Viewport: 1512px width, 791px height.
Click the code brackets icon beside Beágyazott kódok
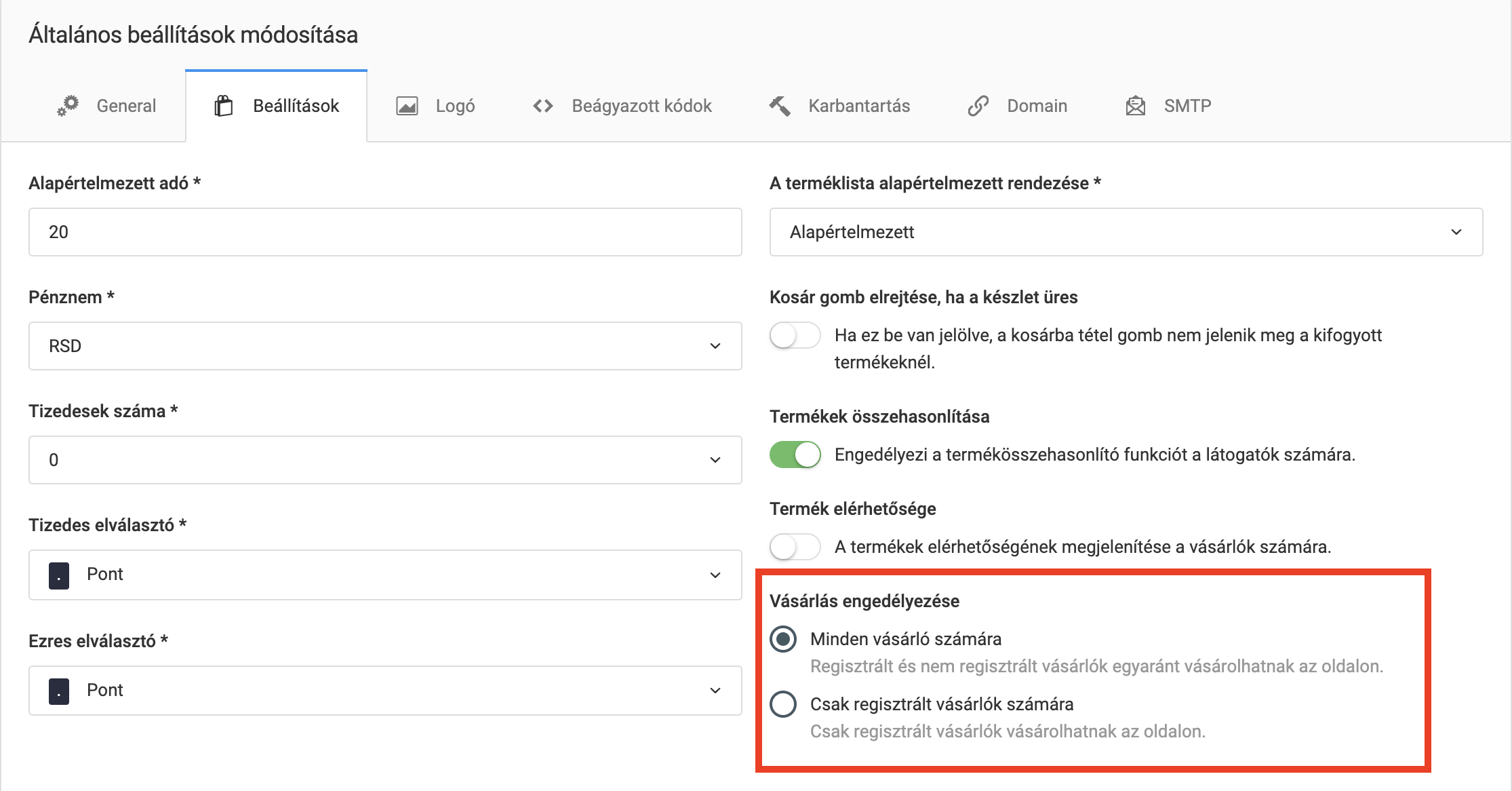coord(542,106)
